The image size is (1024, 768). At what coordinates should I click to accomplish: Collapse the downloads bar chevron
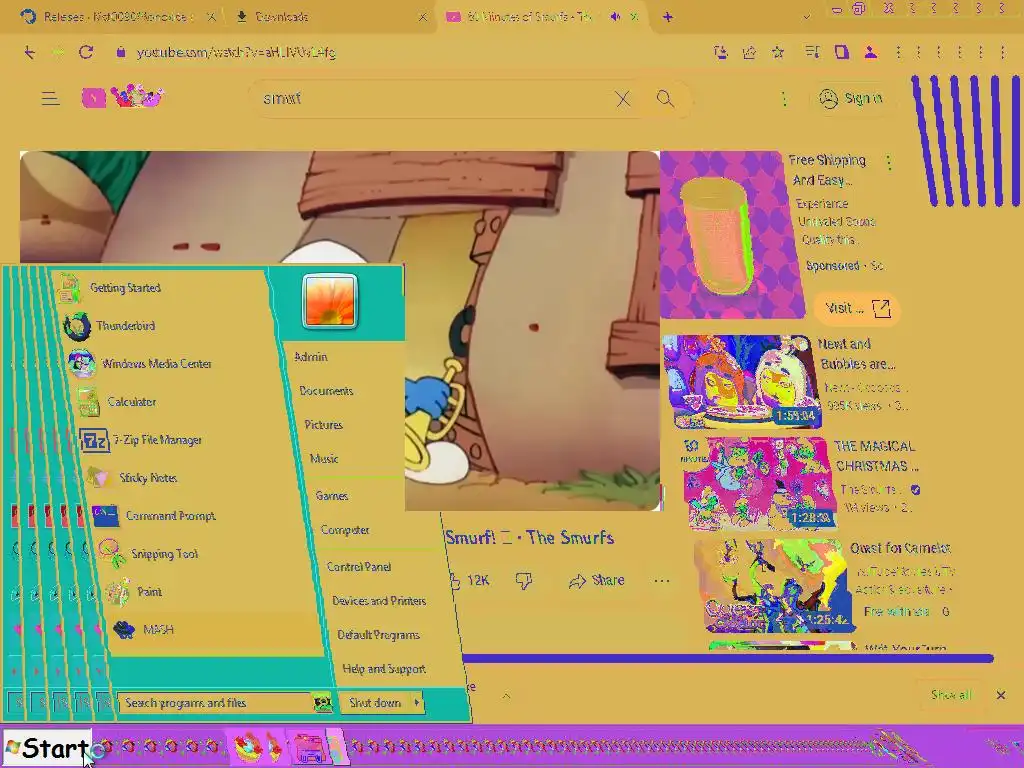click(x=506, y=696)
